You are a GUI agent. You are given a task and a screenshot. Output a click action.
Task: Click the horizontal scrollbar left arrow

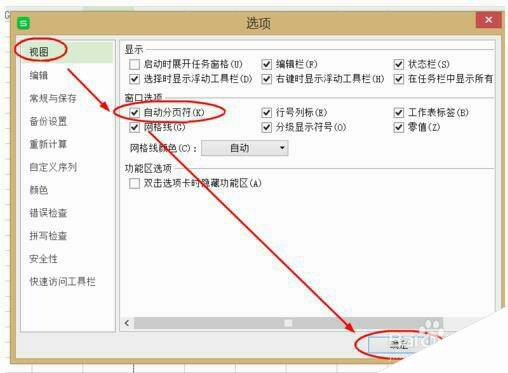pyautogui.click(x=127, y=323)
